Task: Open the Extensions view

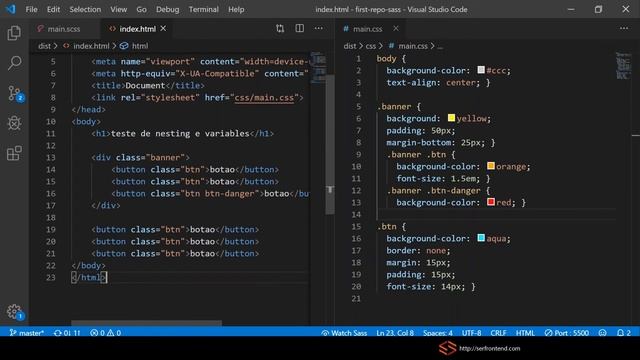Action: (14, 153)
